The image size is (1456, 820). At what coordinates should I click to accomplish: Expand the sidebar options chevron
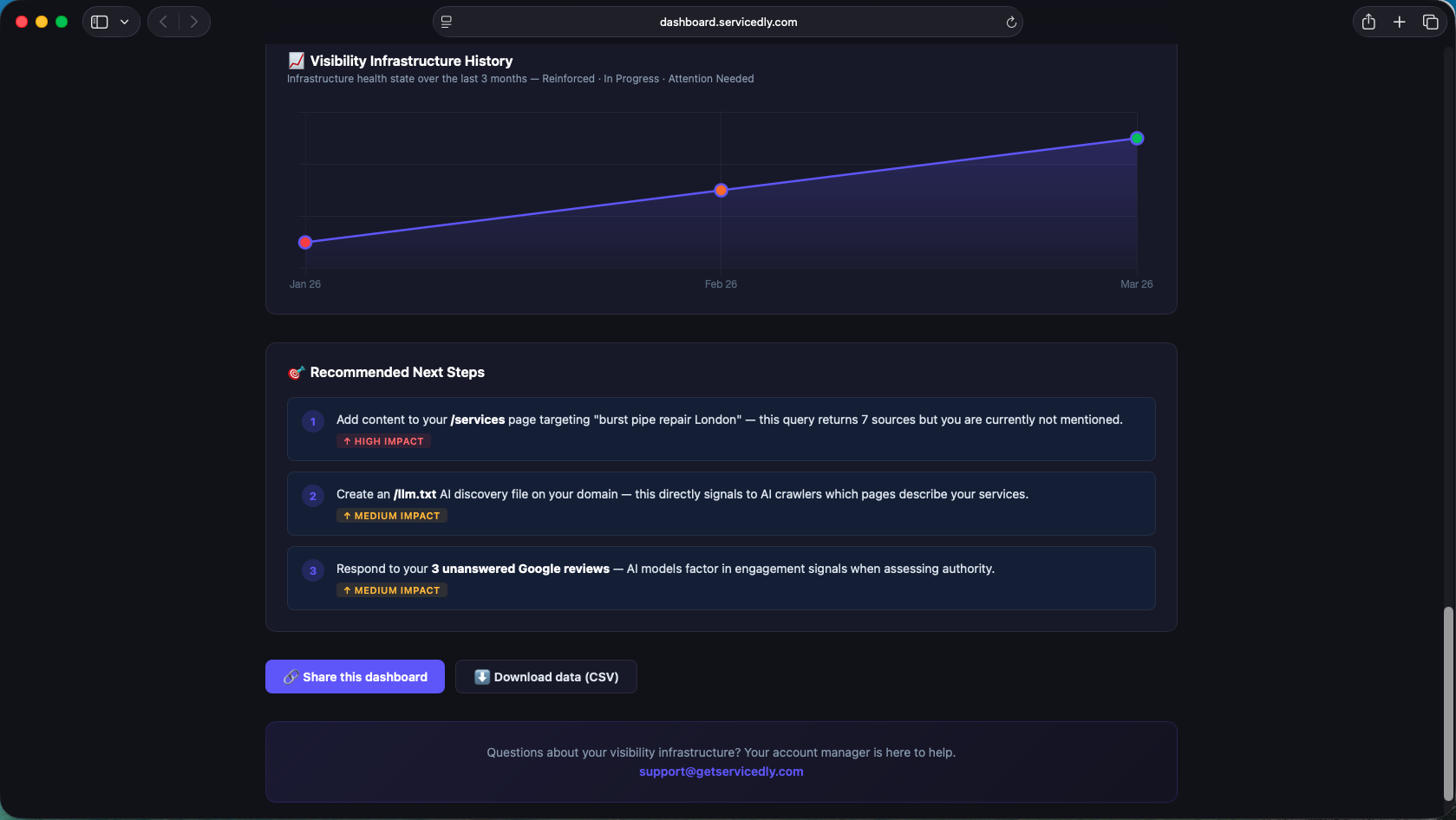123,22
